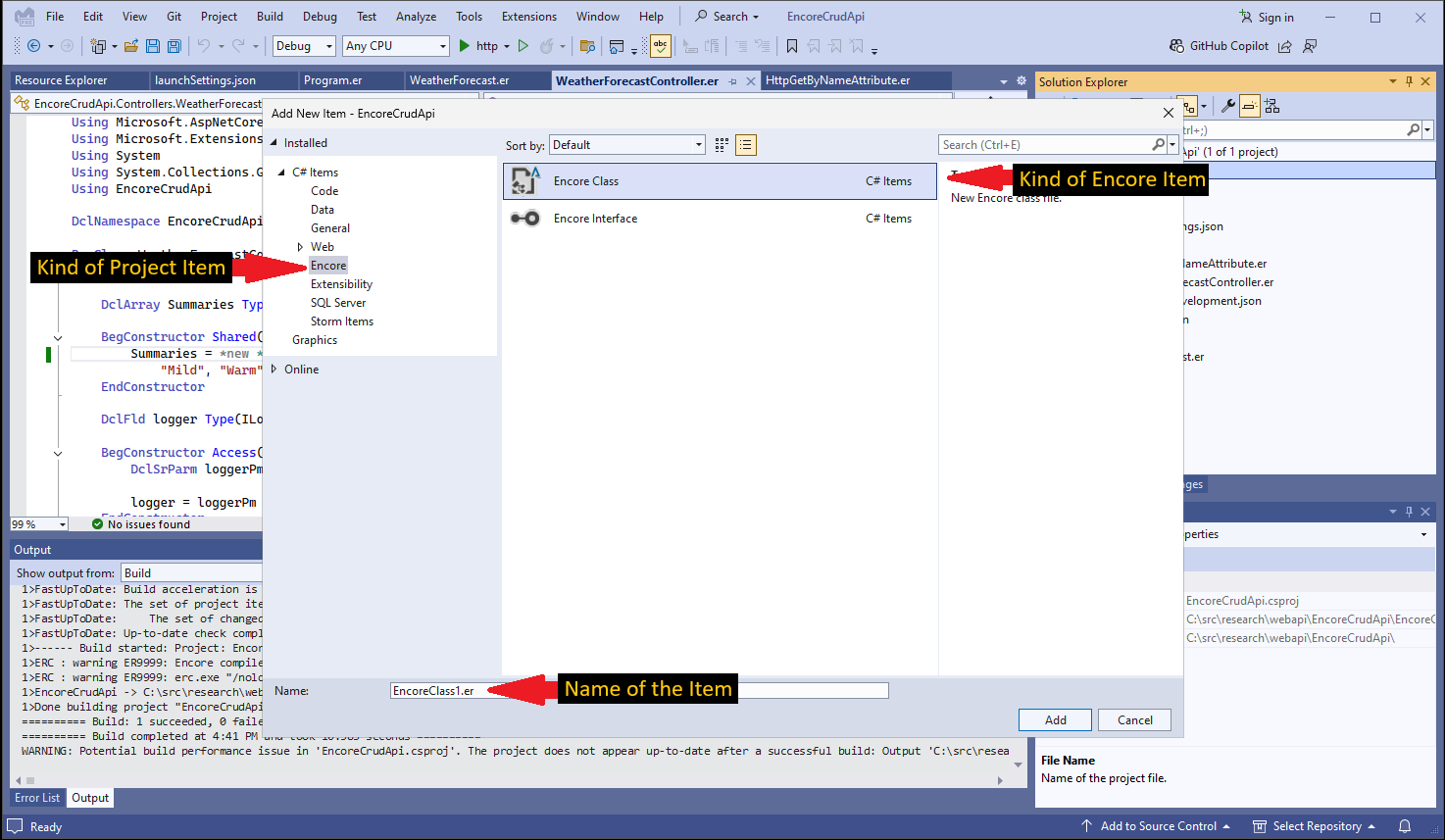Click the browser window toolbar icon

tap(617, 46)
